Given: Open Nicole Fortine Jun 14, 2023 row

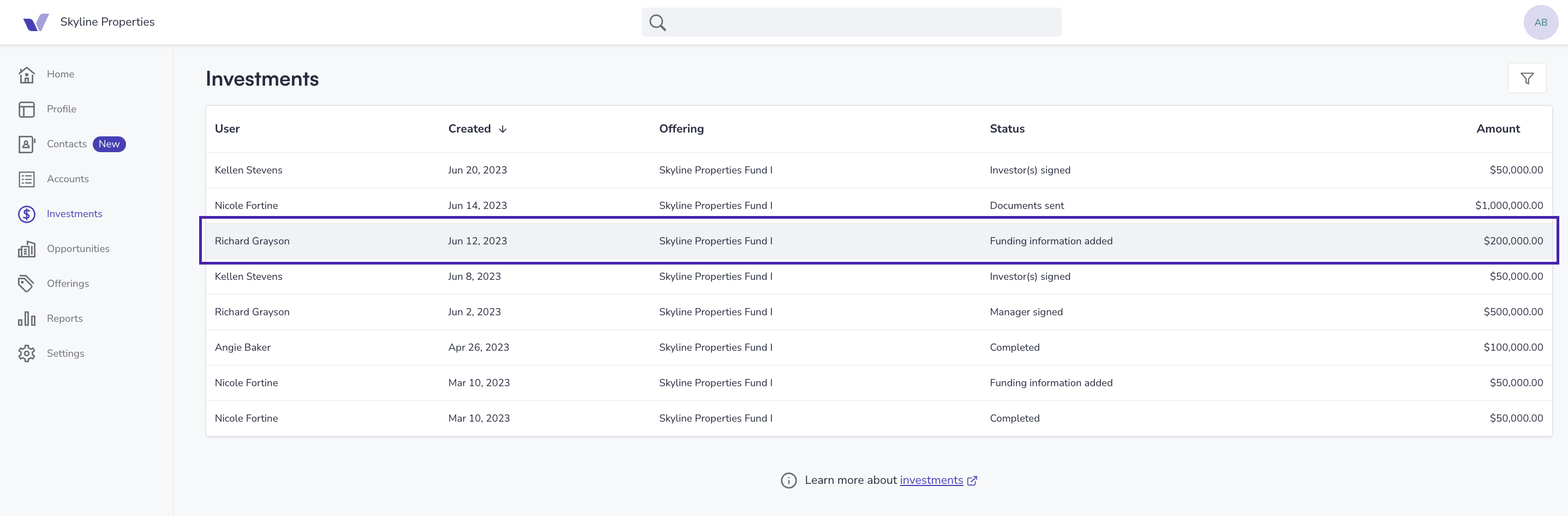Looking at the screenshot, I should [x=878, y=206].
